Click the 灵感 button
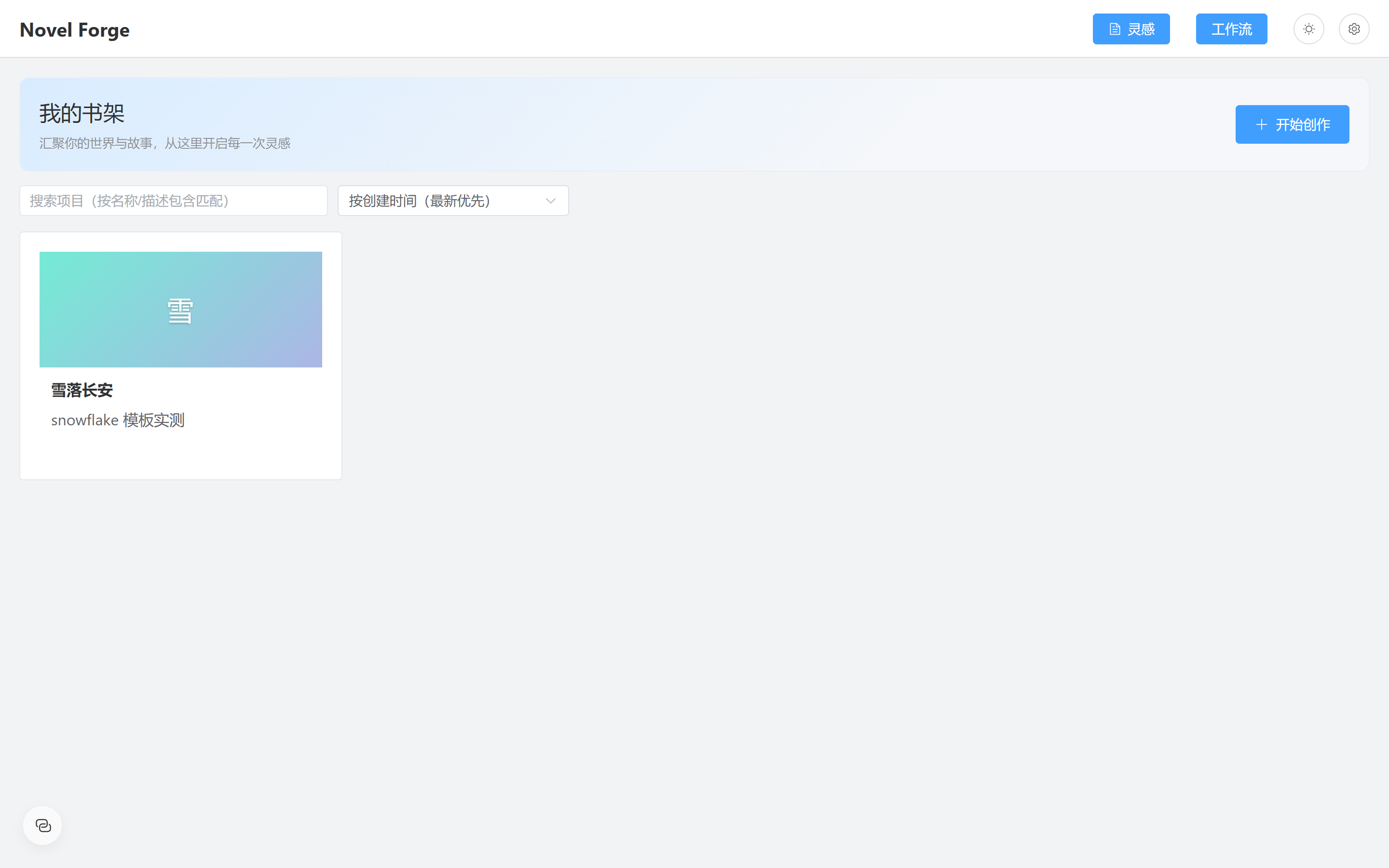Viewport: 1389px width, 868px height. pos(1130,29)
